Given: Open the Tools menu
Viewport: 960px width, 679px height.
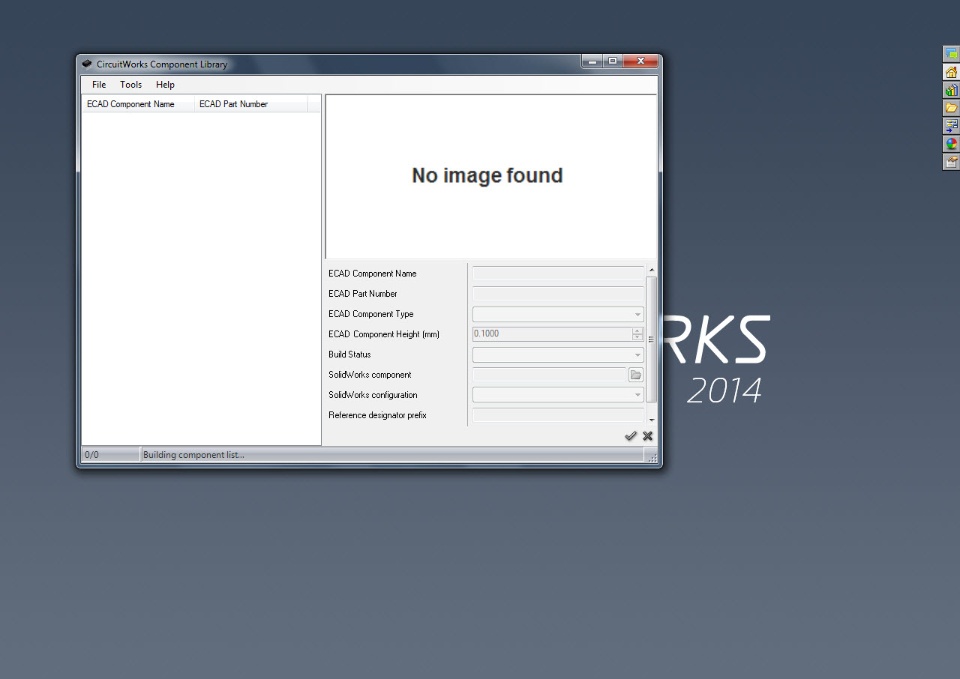Looking at the screenshot, I should tap(131, 84).
